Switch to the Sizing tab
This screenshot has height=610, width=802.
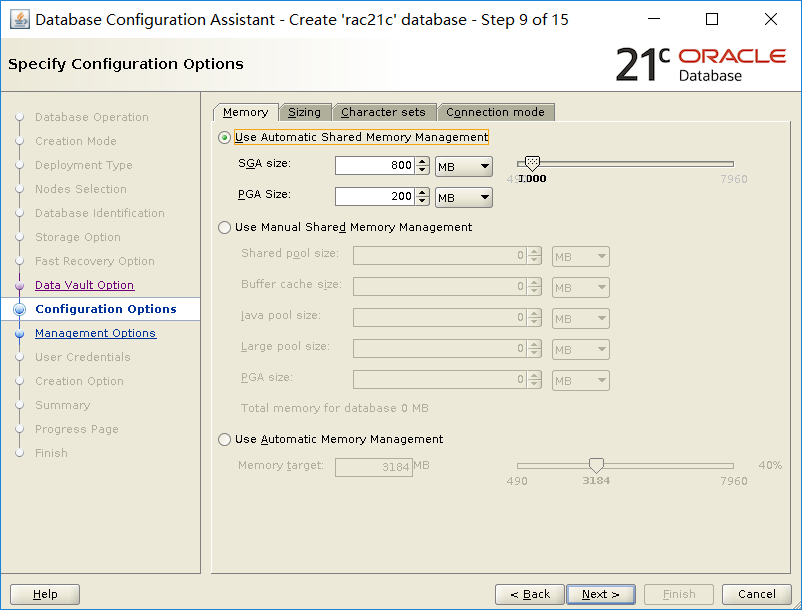[x=305, y=112]
